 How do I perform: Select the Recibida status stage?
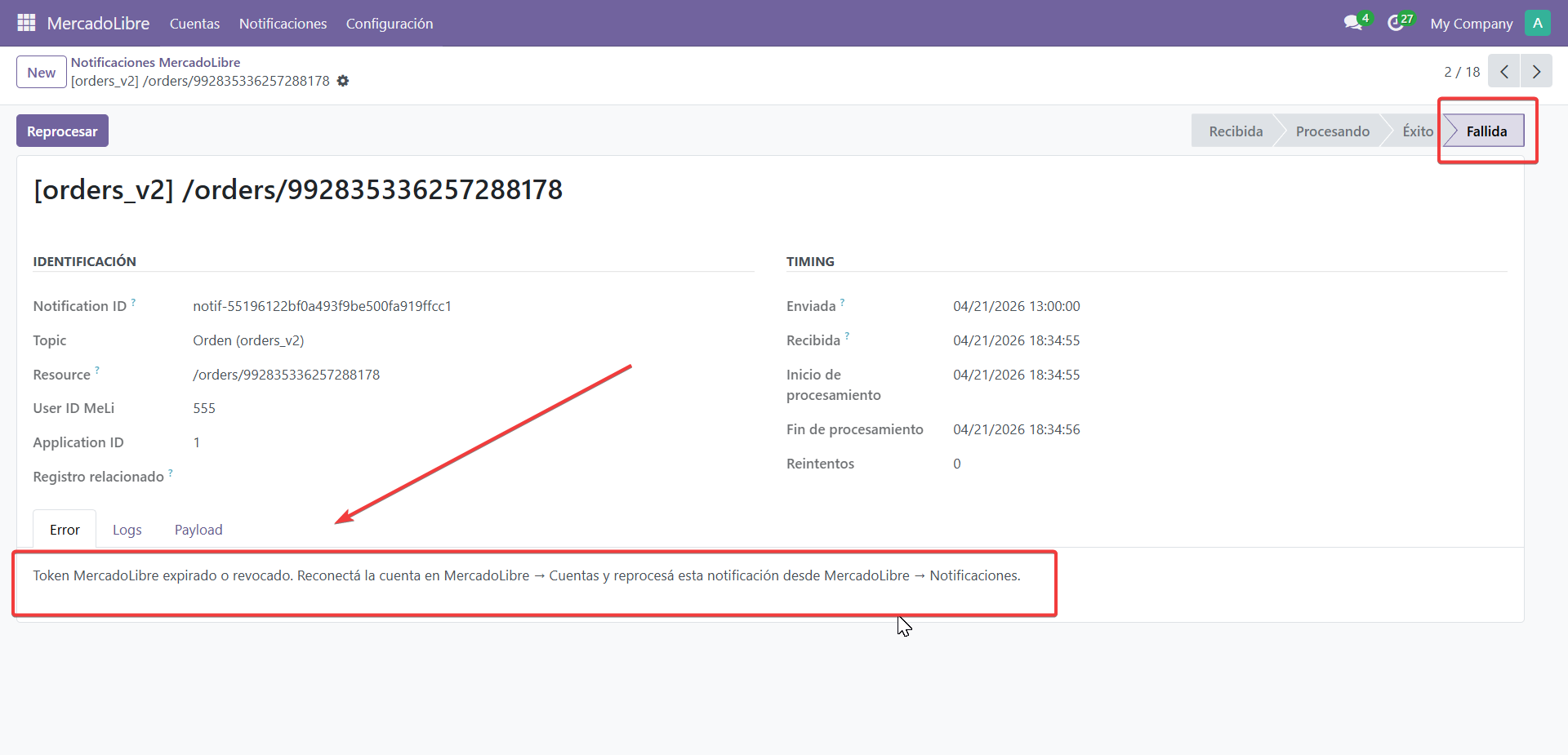tap(1235, 131)
